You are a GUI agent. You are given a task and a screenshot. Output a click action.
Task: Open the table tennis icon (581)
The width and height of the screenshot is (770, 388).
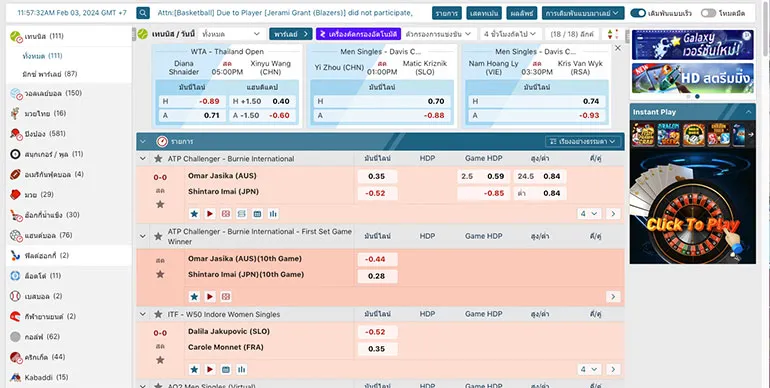[16, 134]
